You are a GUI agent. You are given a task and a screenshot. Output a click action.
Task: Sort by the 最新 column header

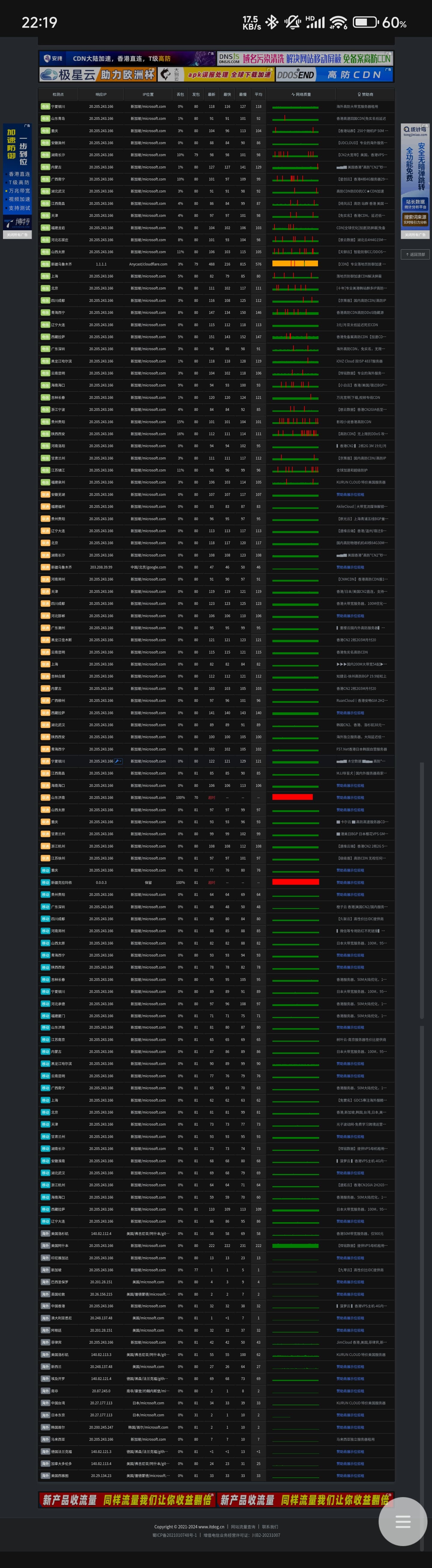212,94
